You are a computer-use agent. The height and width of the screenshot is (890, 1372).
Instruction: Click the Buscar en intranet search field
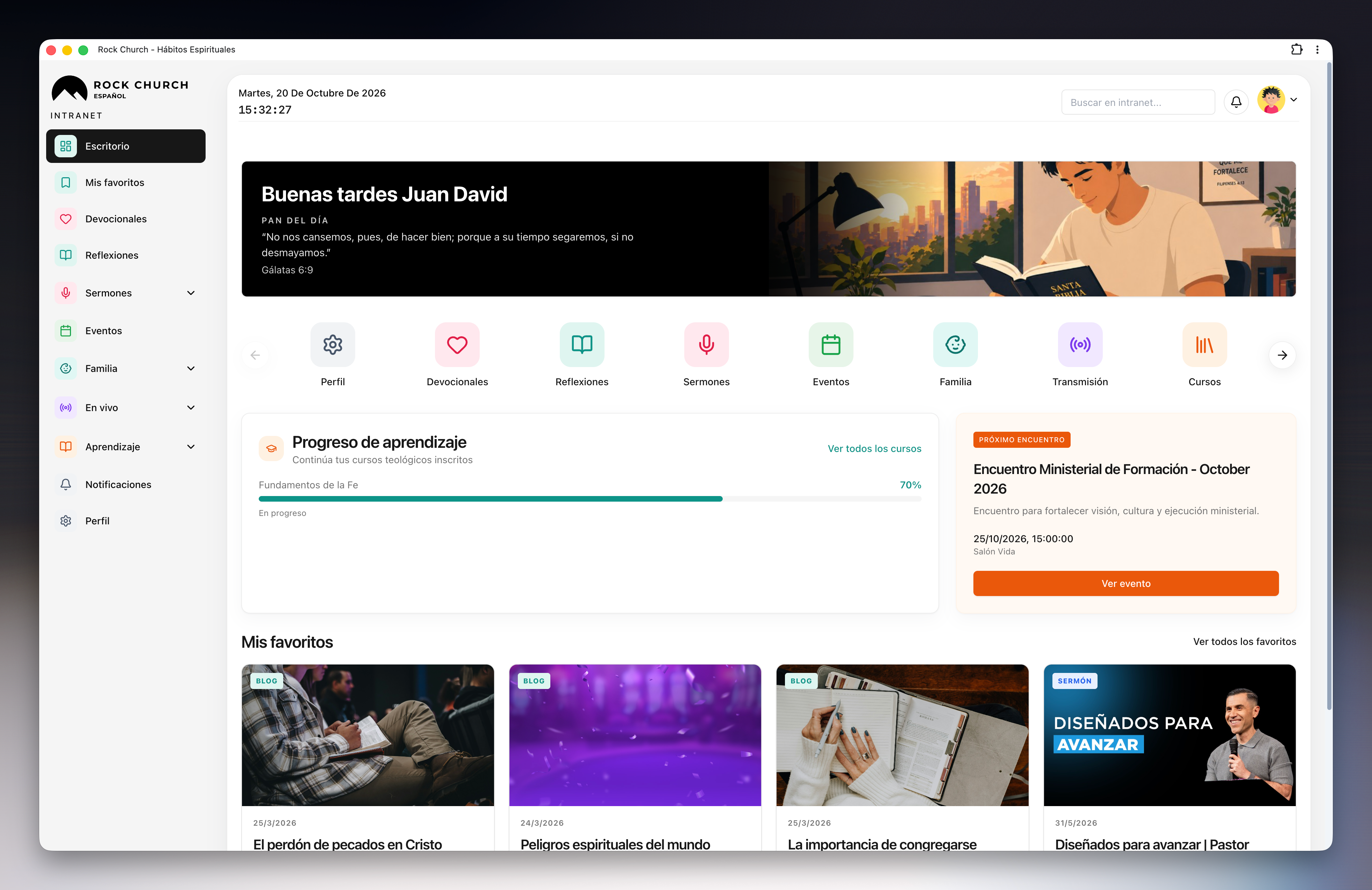pyautogui.click(x=1137, y=102)
